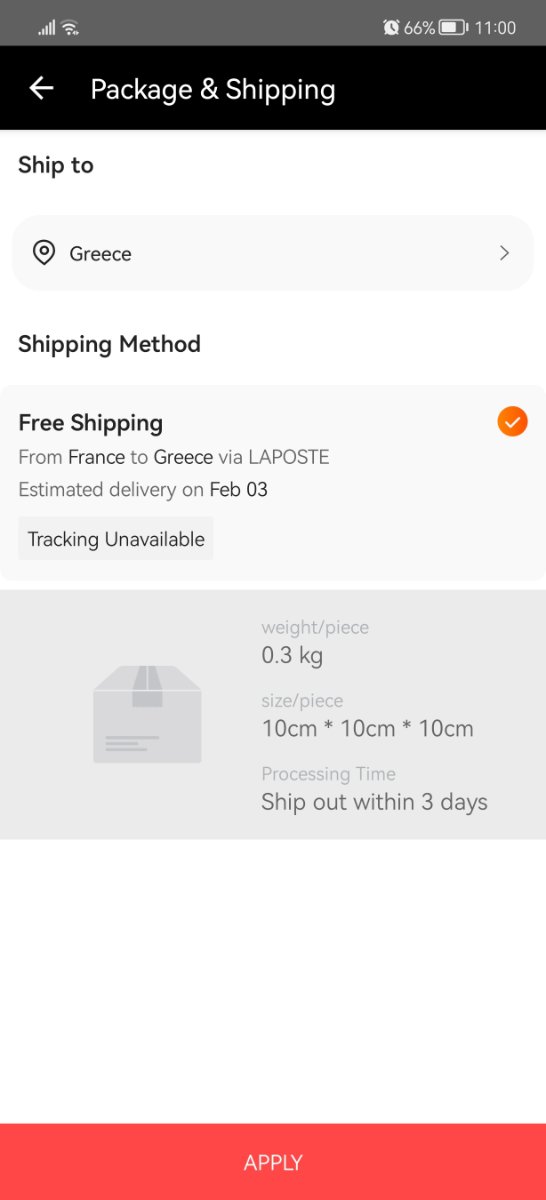This screenshot has height=1200, width=546.
Task: Click the Shipping Method heading
Action: click(x=109, y=344)
